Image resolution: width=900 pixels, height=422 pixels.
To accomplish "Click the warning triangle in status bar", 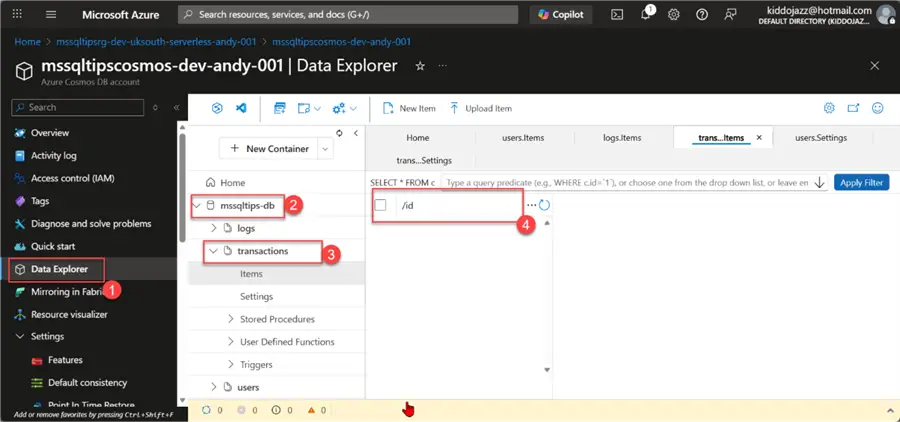I will (x=311, y=411).
